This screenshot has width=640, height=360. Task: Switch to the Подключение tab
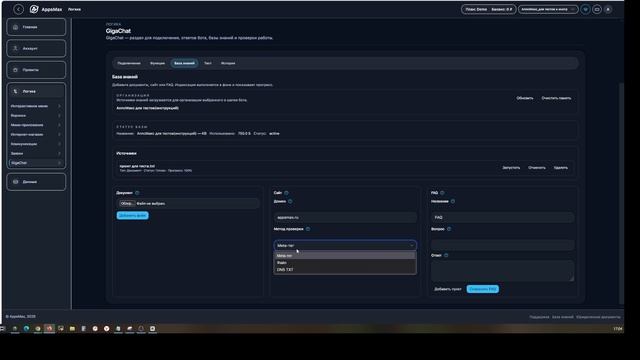[x=129, y=63]
